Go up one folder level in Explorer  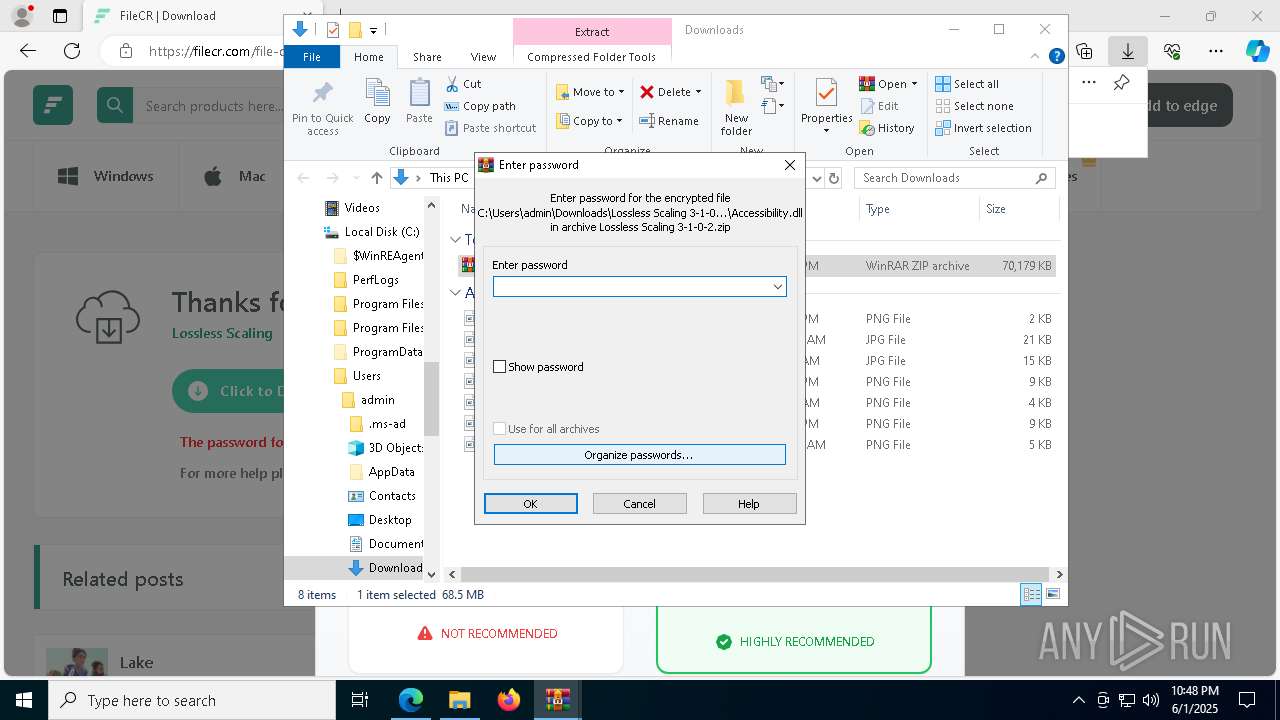pyautogui.click(x=376, y=178)
